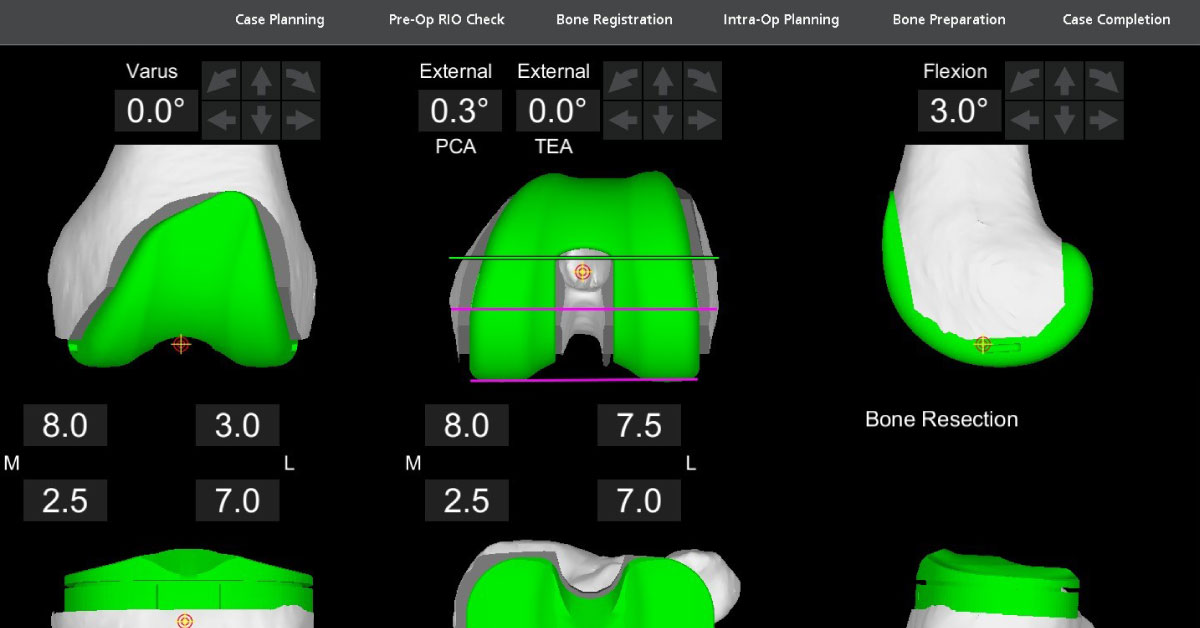Select the 7.5 lateral resection value

click(639, 426)
